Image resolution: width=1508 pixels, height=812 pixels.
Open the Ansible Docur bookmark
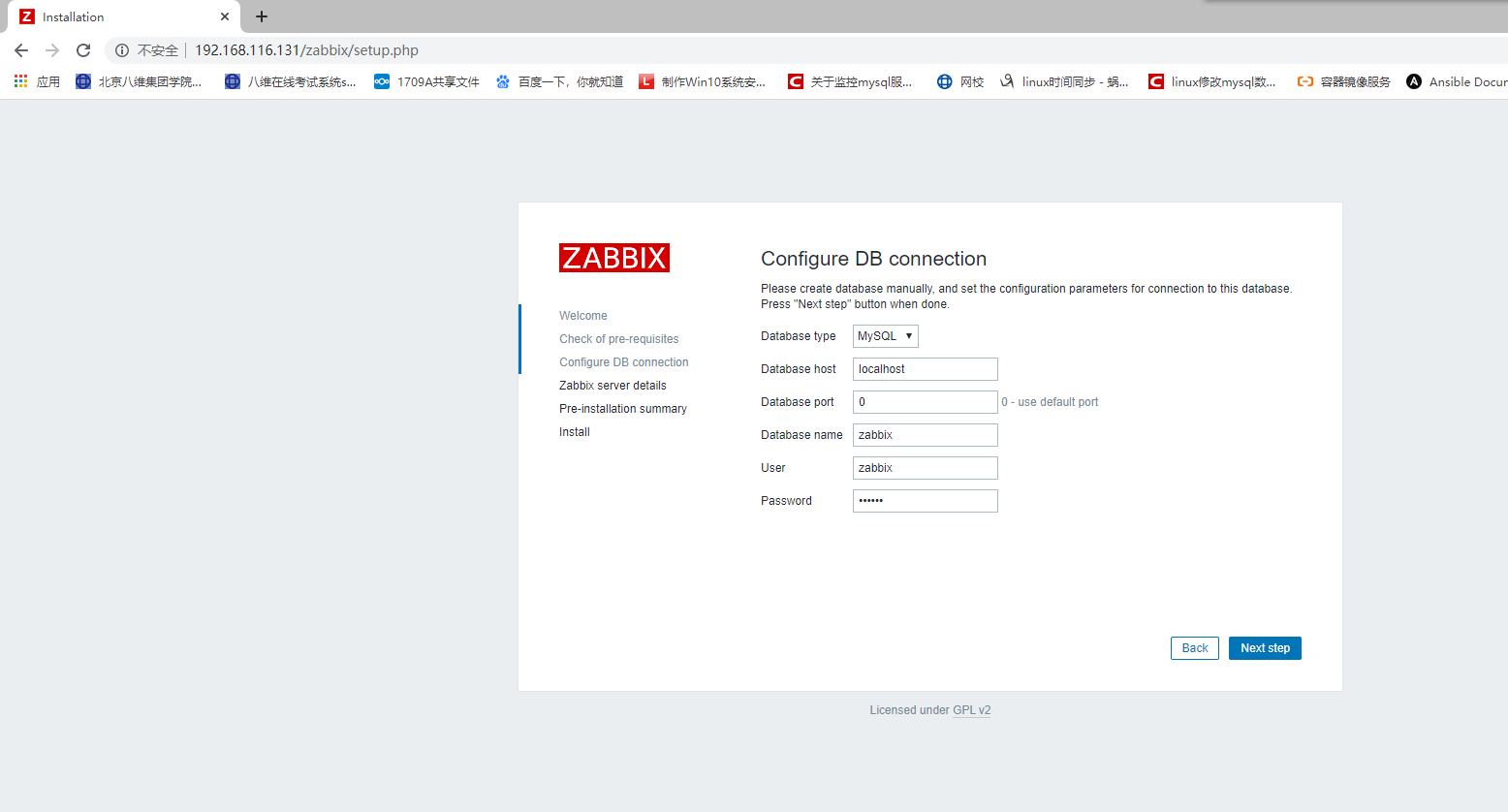[x=1457, y=82]
